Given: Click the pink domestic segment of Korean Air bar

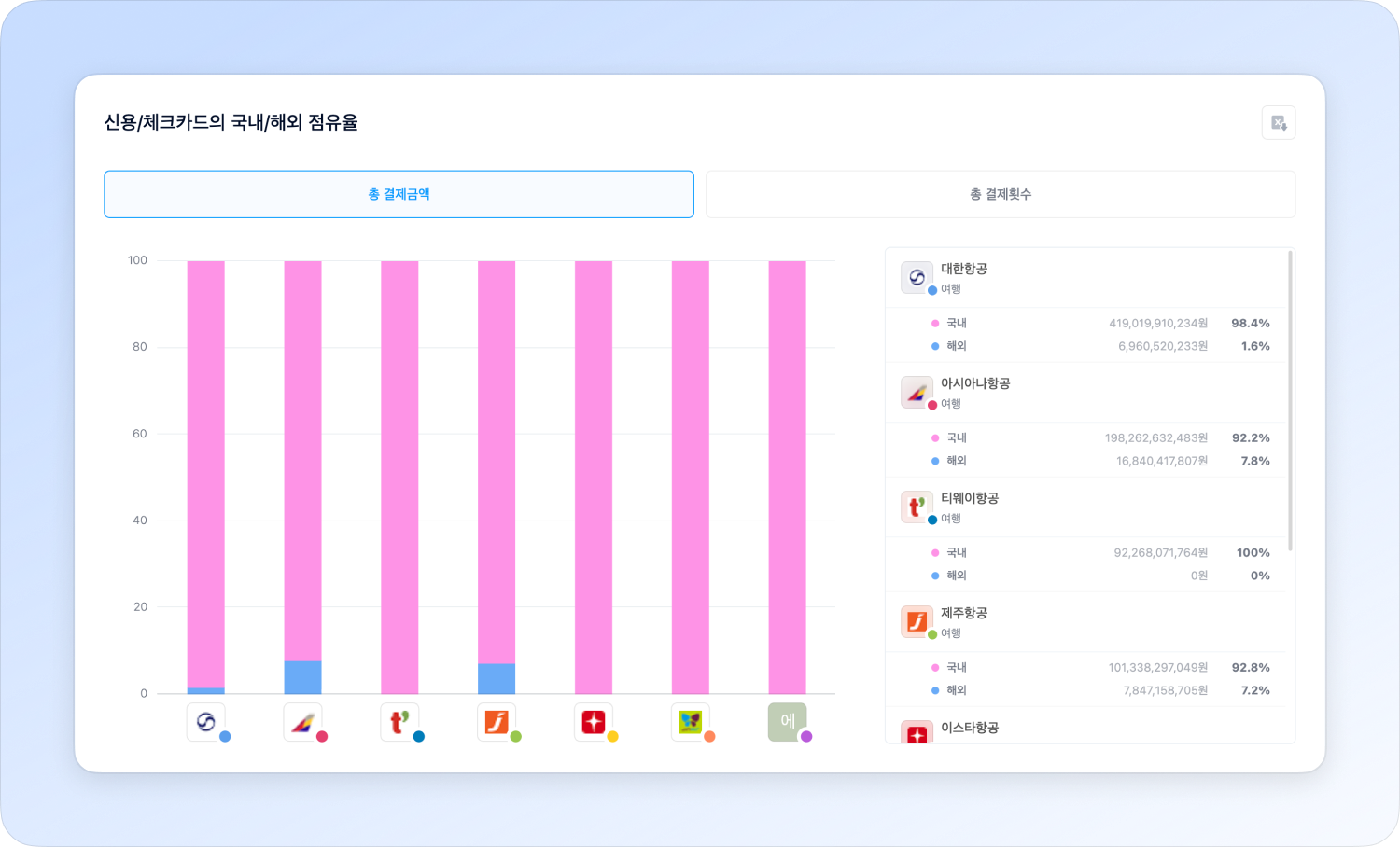Looking at the screenshot, I should pos(206,466).
